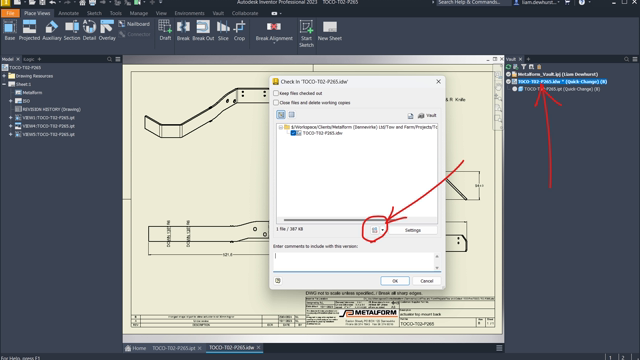
Task: Click the Search Help & Commands field
Action: click(473, 2)
